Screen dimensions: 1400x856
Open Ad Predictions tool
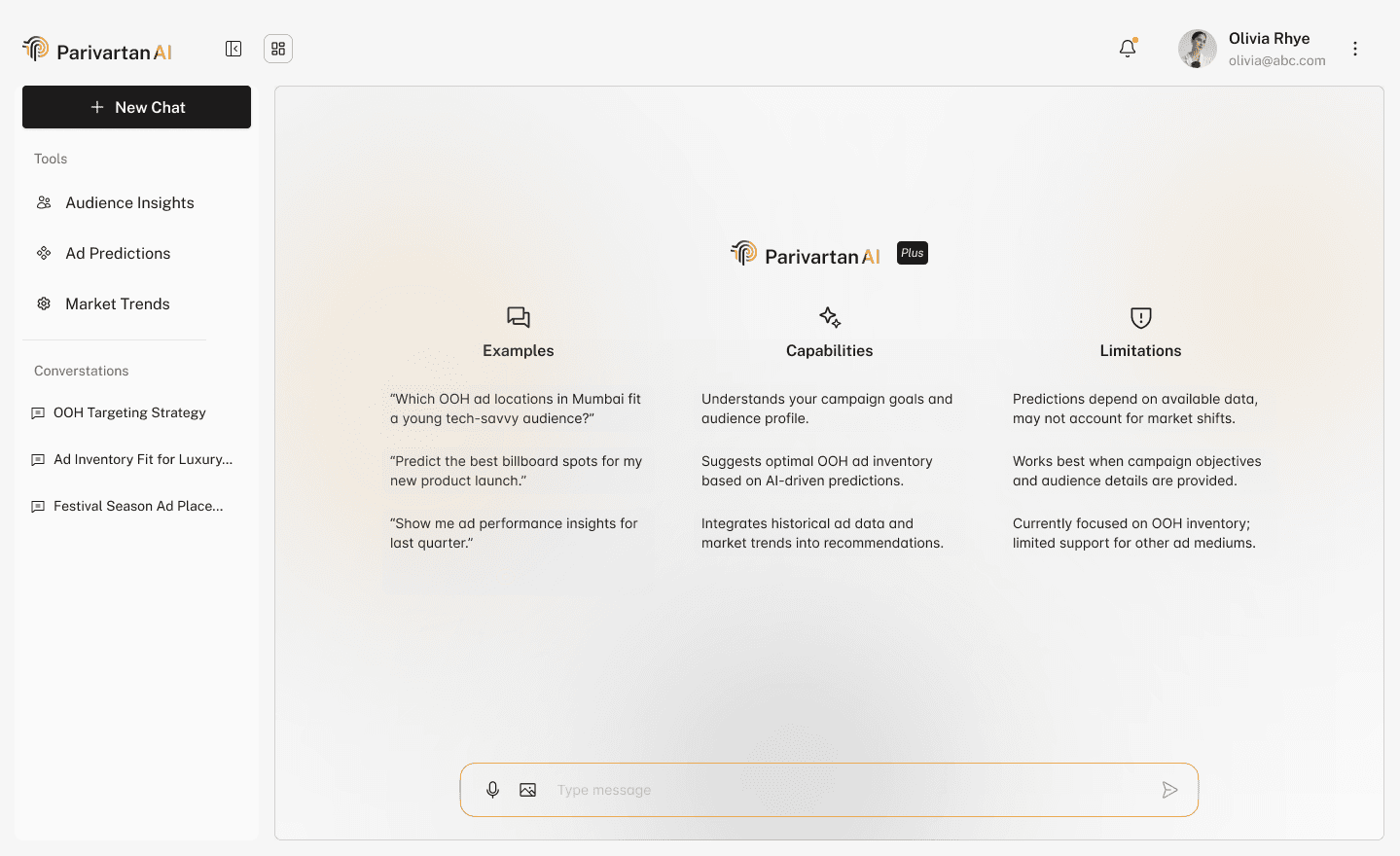coord(118,254)
